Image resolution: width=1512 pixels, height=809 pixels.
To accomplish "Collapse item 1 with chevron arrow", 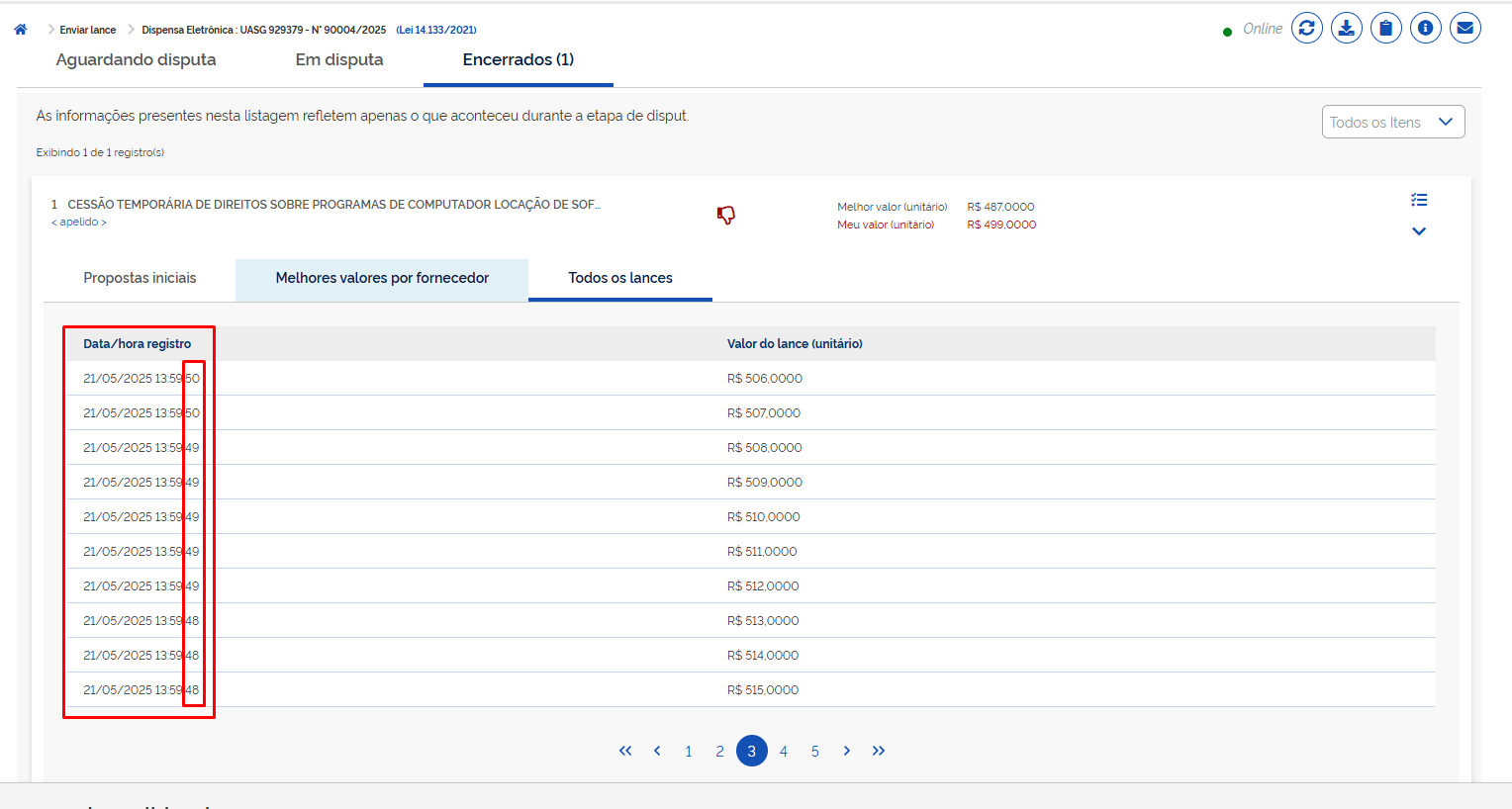I will click(x=1419, y=231).
